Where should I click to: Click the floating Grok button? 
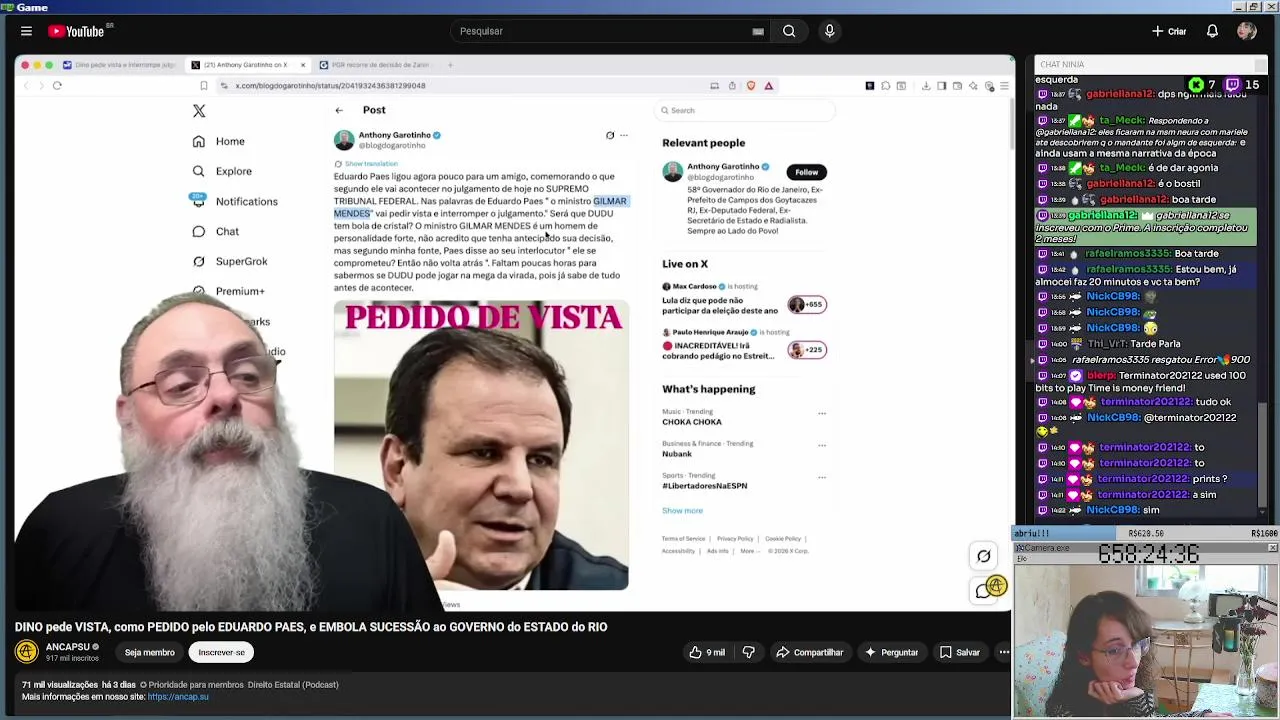[984, 557]
